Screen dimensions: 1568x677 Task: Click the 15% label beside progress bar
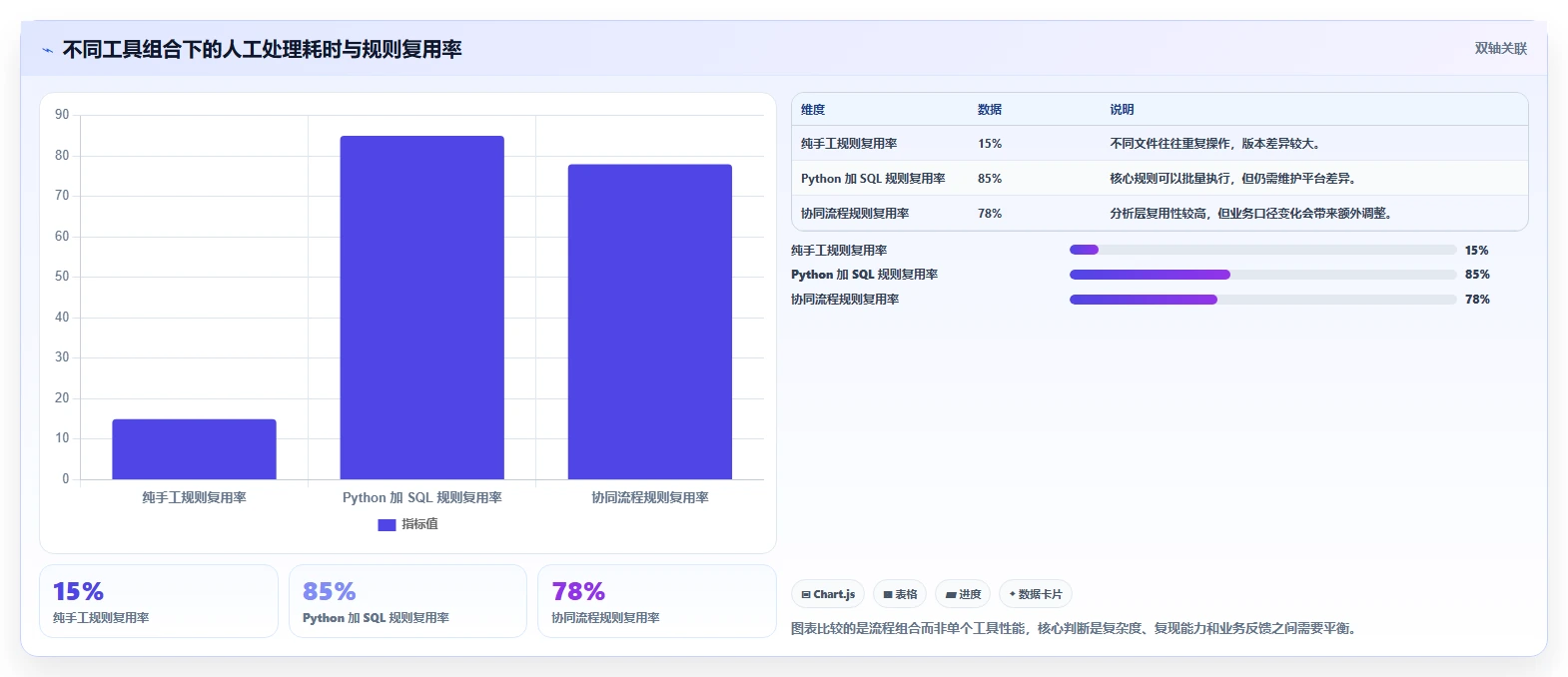[x=1476, y=251]
